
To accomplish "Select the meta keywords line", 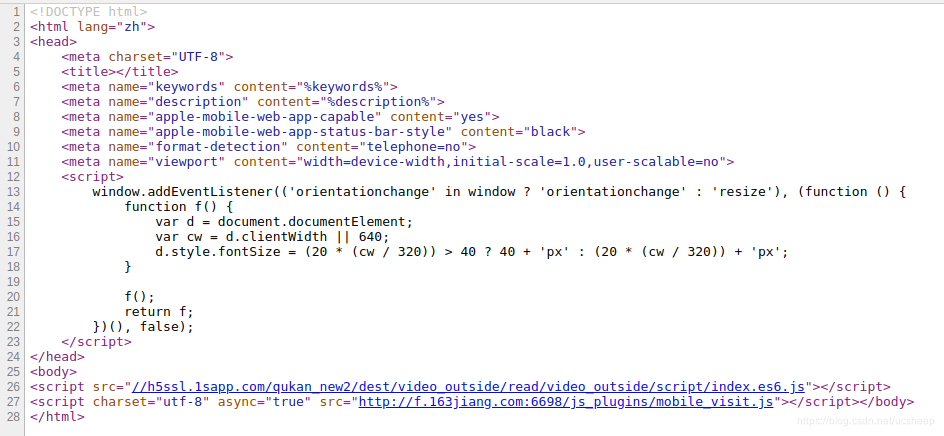I will tap(229, 87).
